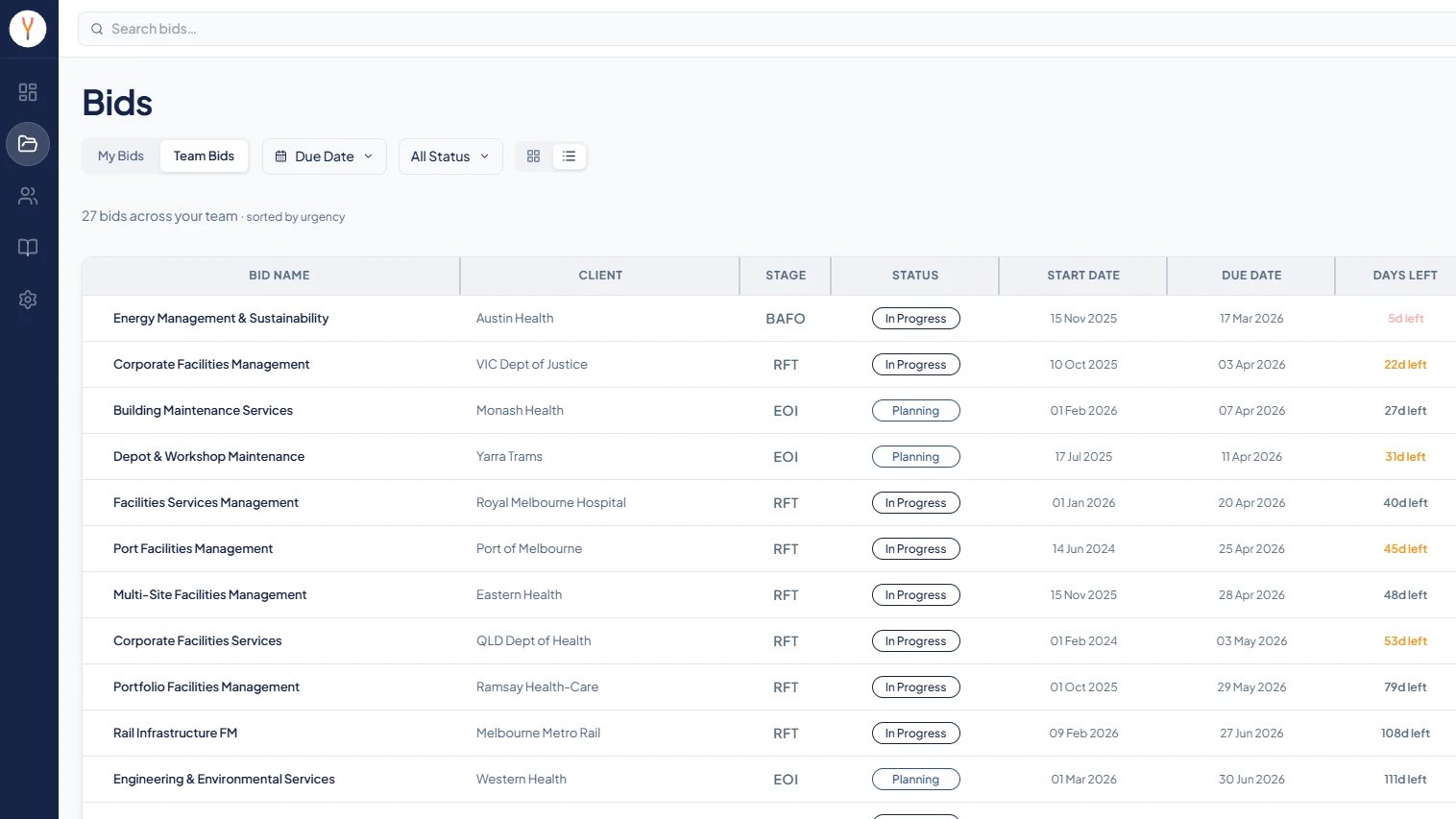Click Planning badge for Monash Health
Viewport: 1456px width, 819px height.
coord(915,411)
